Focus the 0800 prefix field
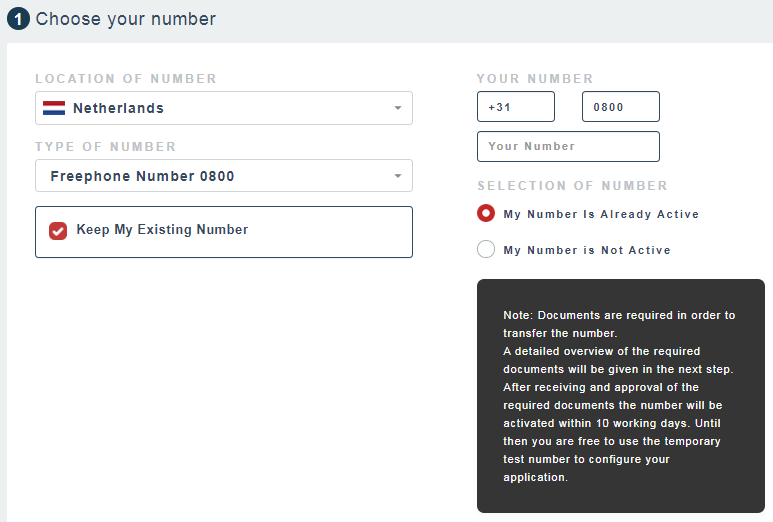 click(620, 107)
